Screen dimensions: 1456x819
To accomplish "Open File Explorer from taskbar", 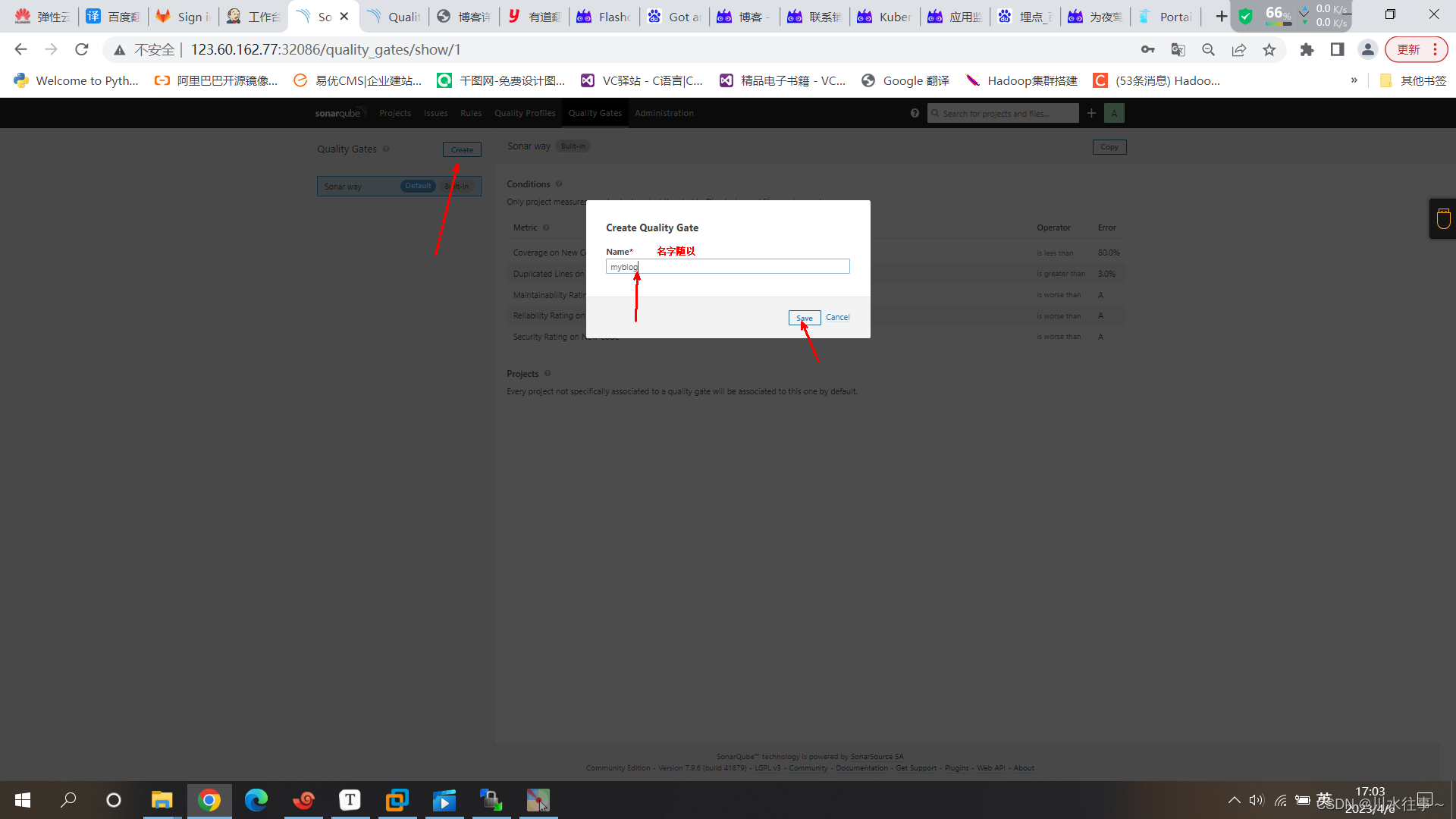I will (162, 800).
